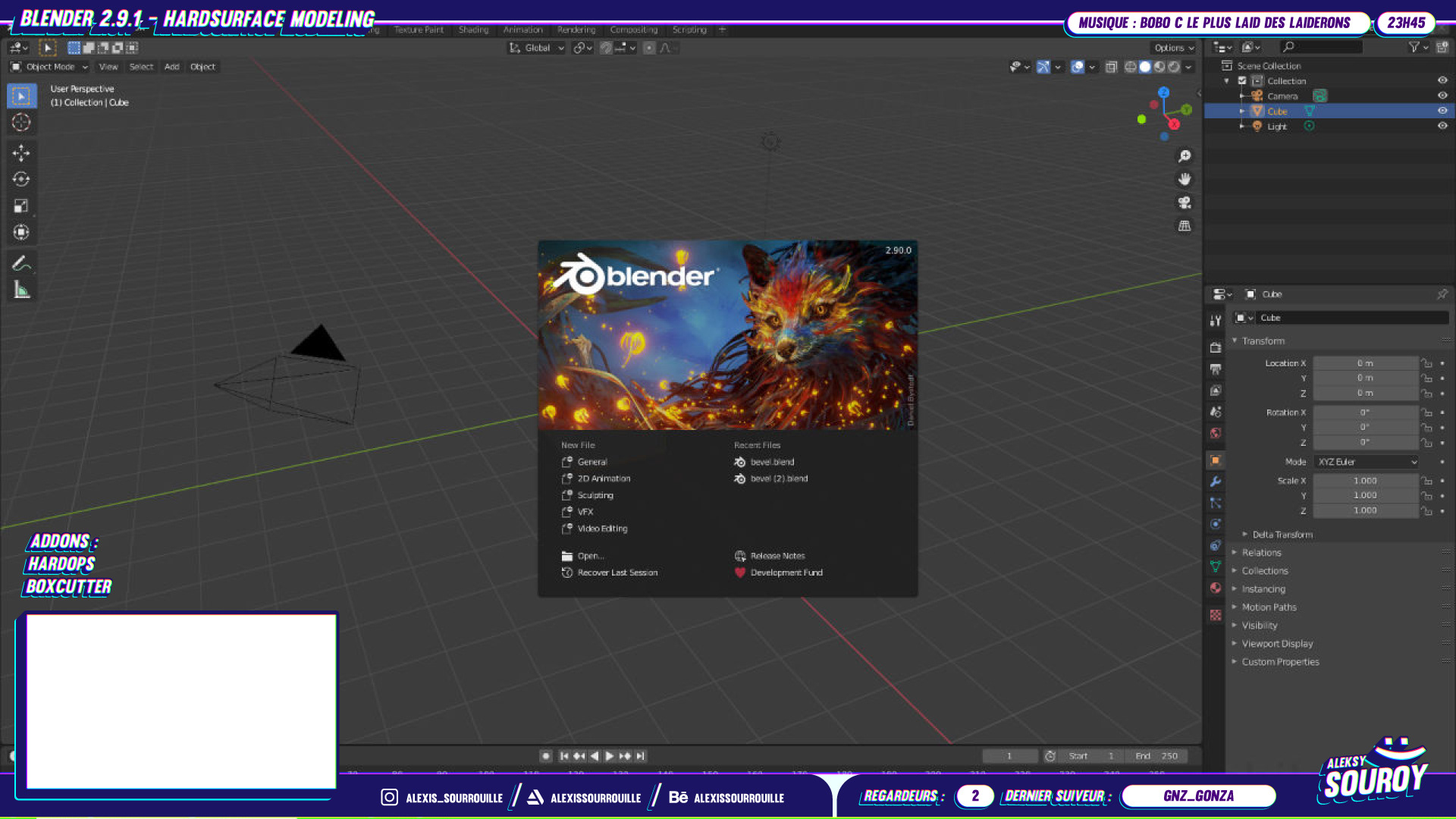Click the camera view icon in viewport

click(1185, 202)
